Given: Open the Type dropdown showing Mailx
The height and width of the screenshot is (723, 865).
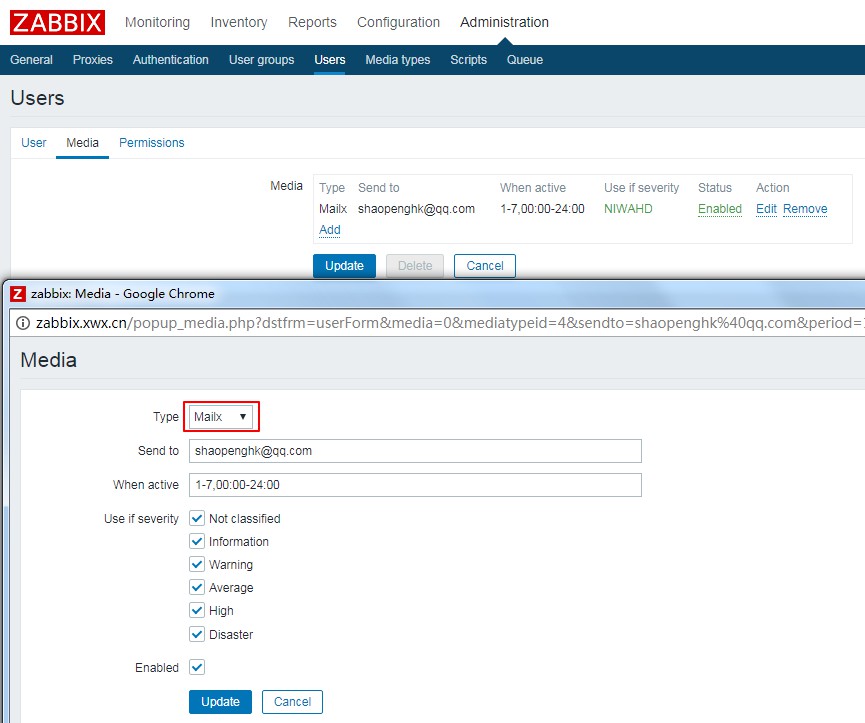Looking at the screenshot, I should click(x=221, y=416).
